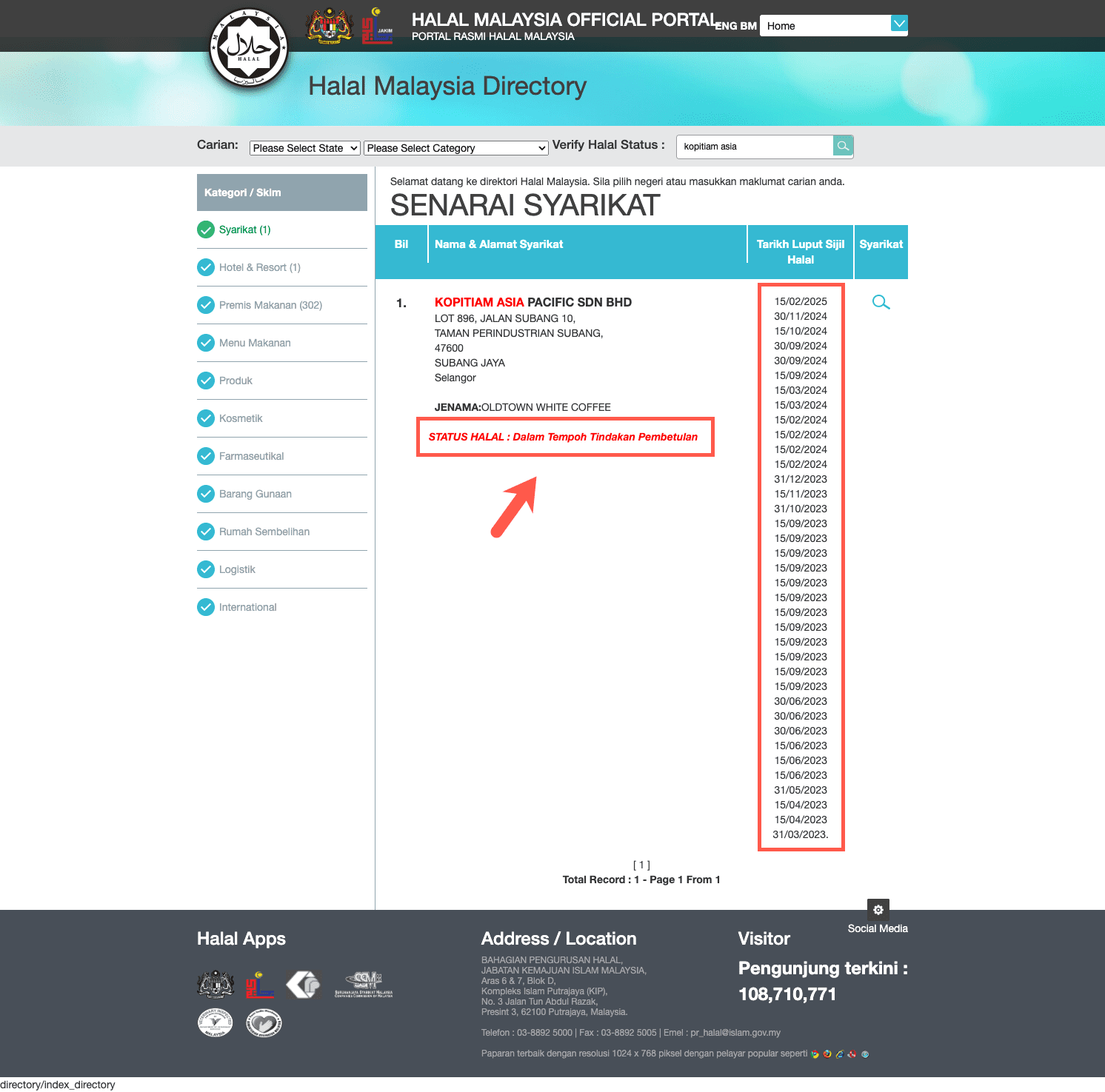
Task: Click the JENAMA: OLDTOWN WHITE COFFEE text
Action: coord(523,407)
